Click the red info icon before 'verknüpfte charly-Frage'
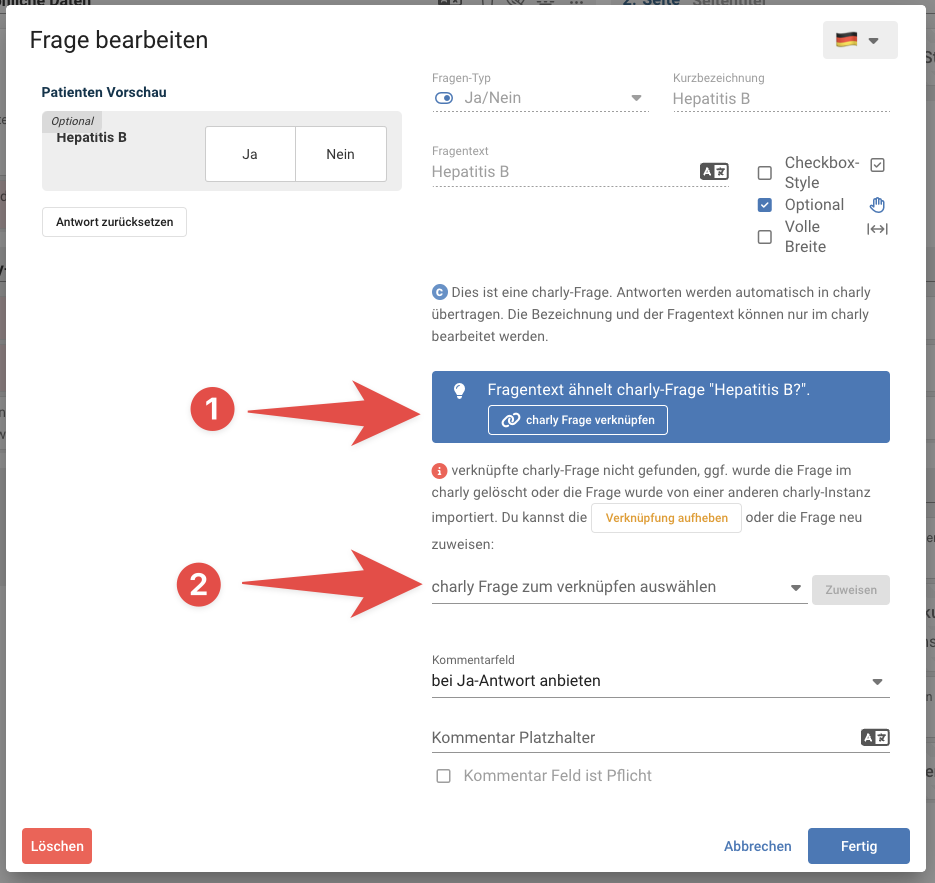 (439, 471)
